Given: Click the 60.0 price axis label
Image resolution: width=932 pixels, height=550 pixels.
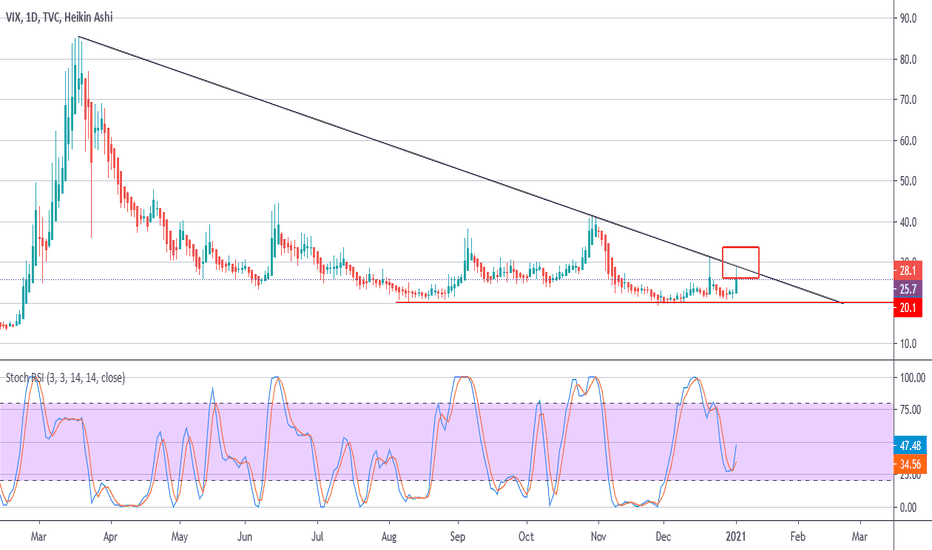Looking at the screenshot, I should tap(908, 141).
